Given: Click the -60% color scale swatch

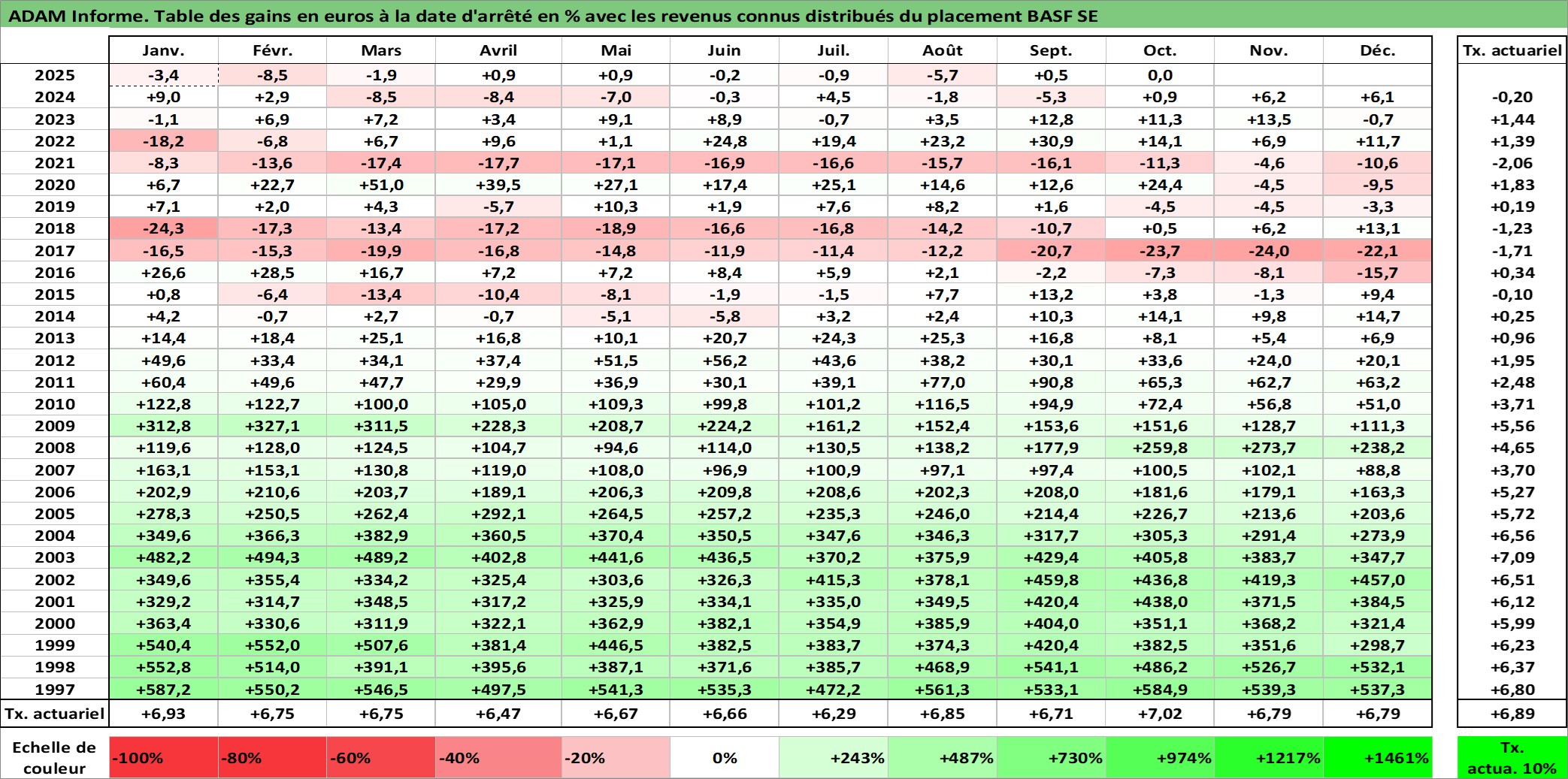Looking at the screenshot, I should point(381,757).
